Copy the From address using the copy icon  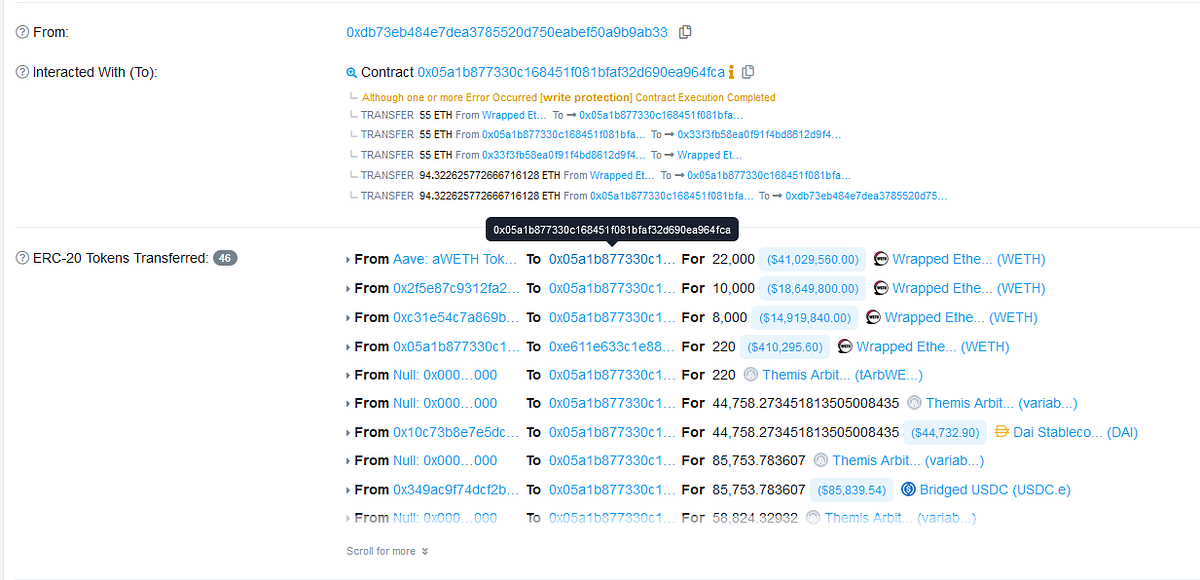tap(686, 31)
